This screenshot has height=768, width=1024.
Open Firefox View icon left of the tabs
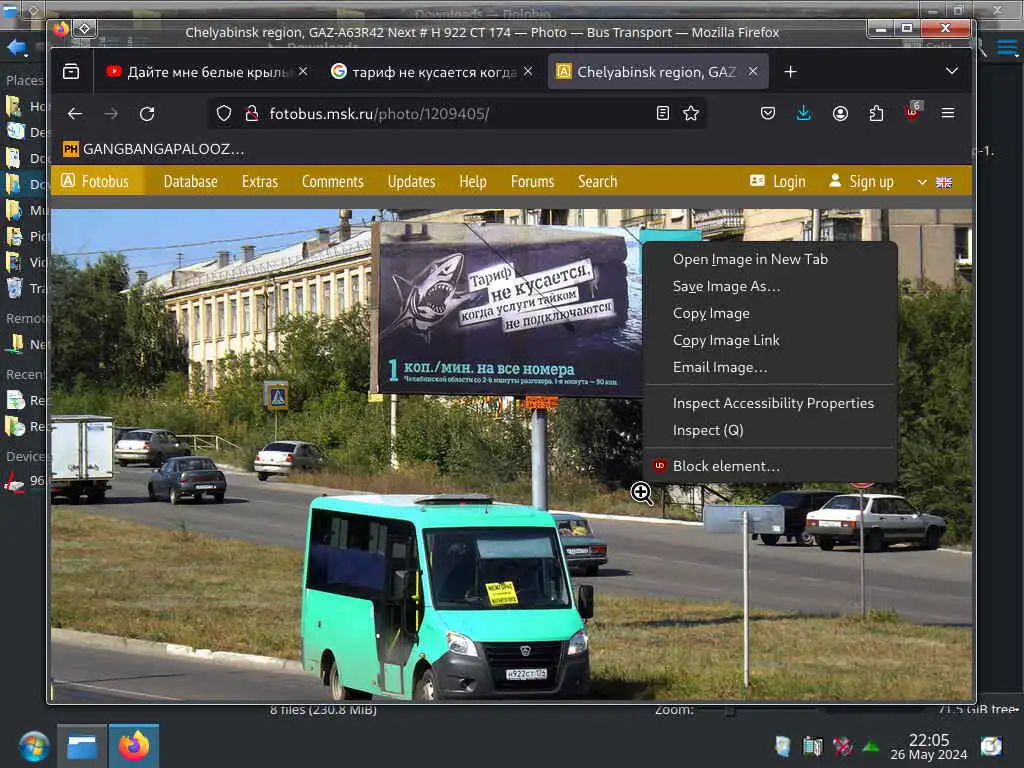pos(71,72)
